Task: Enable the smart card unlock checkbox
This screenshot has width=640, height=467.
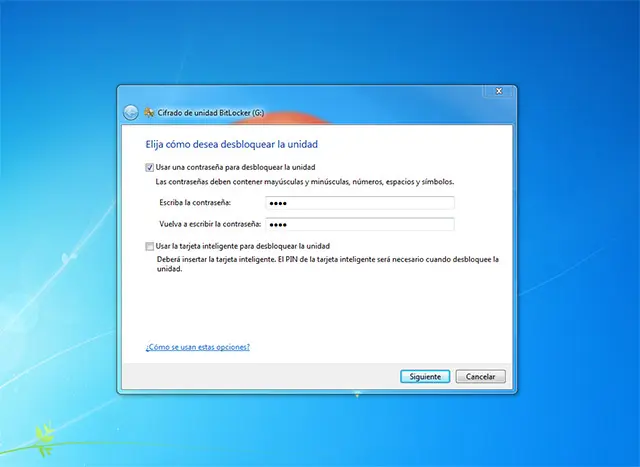Action: tap(150, 246)
